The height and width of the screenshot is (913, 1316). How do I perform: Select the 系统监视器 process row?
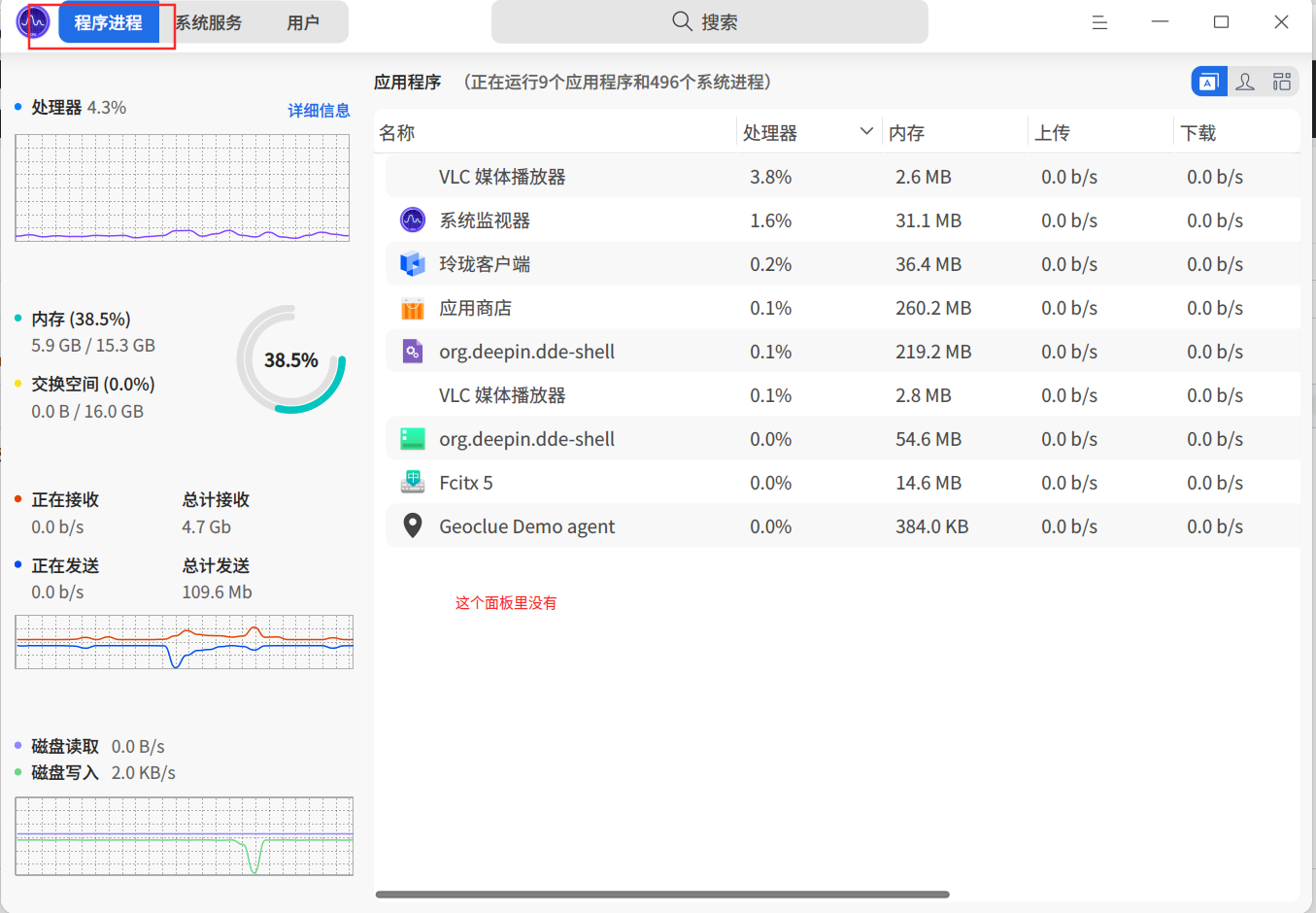pos(843,220)
